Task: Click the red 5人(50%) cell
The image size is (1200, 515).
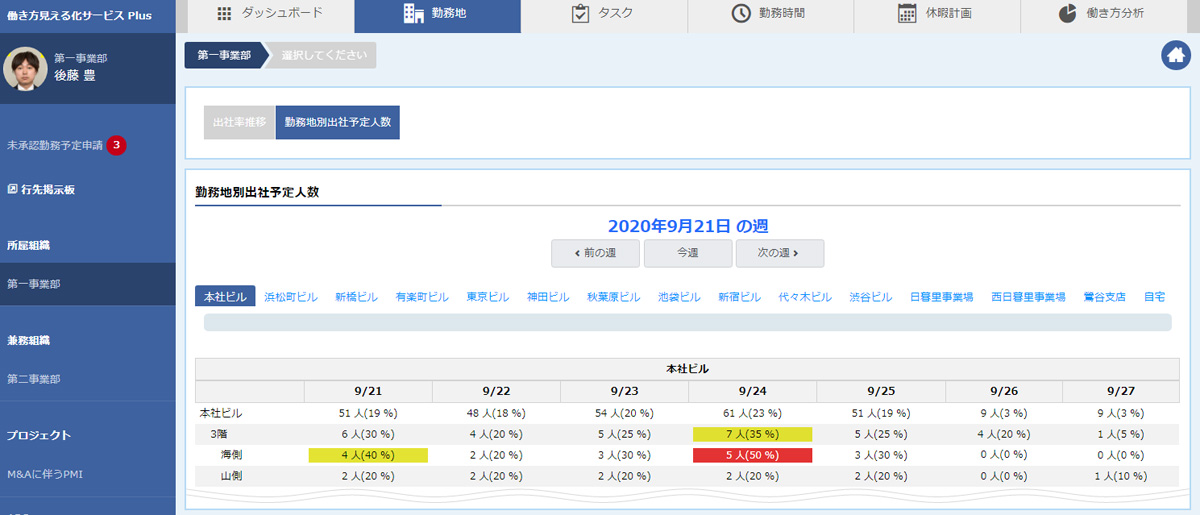Action: point(752,455)
